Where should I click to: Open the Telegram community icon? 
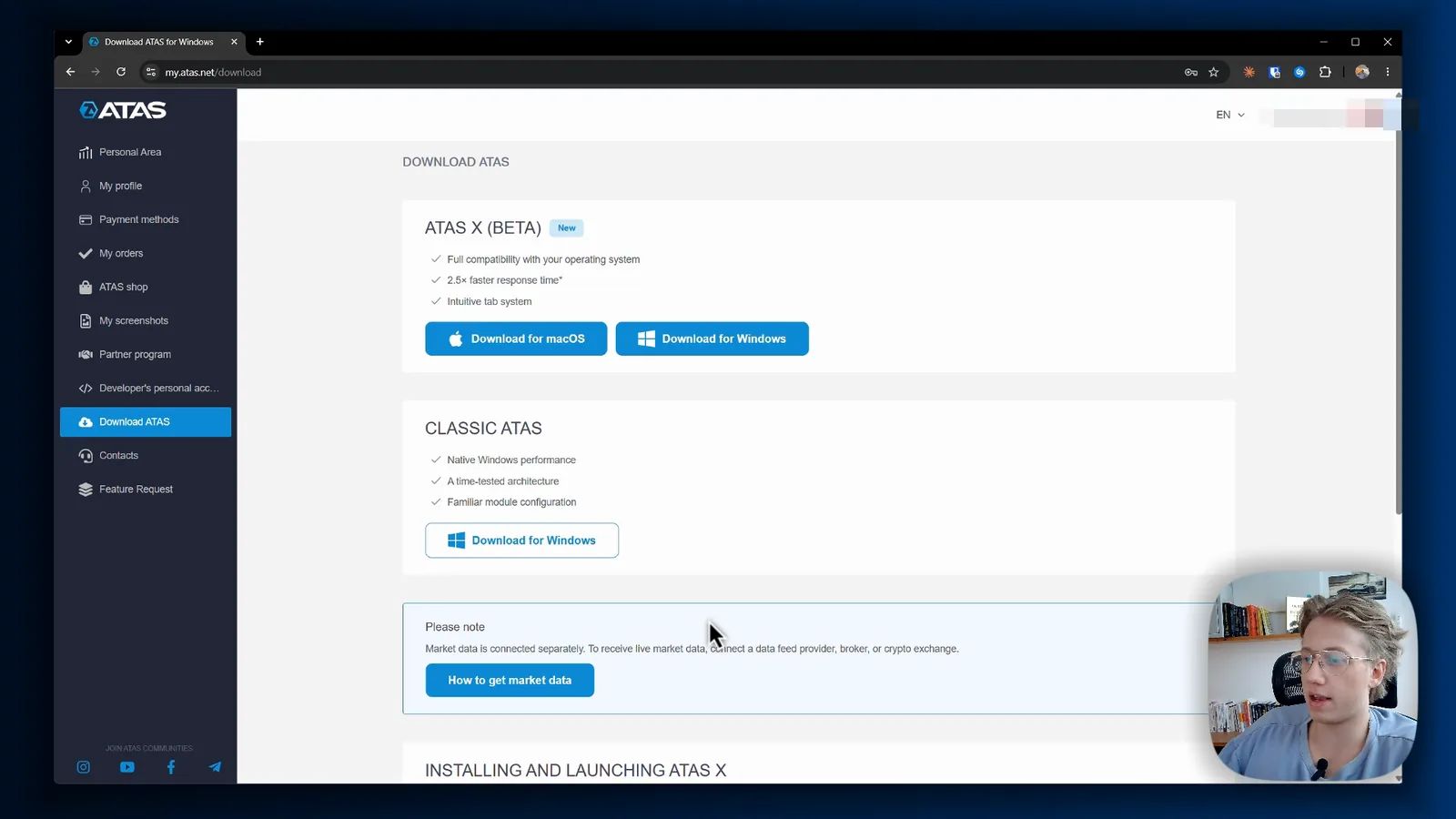point(215,767)
